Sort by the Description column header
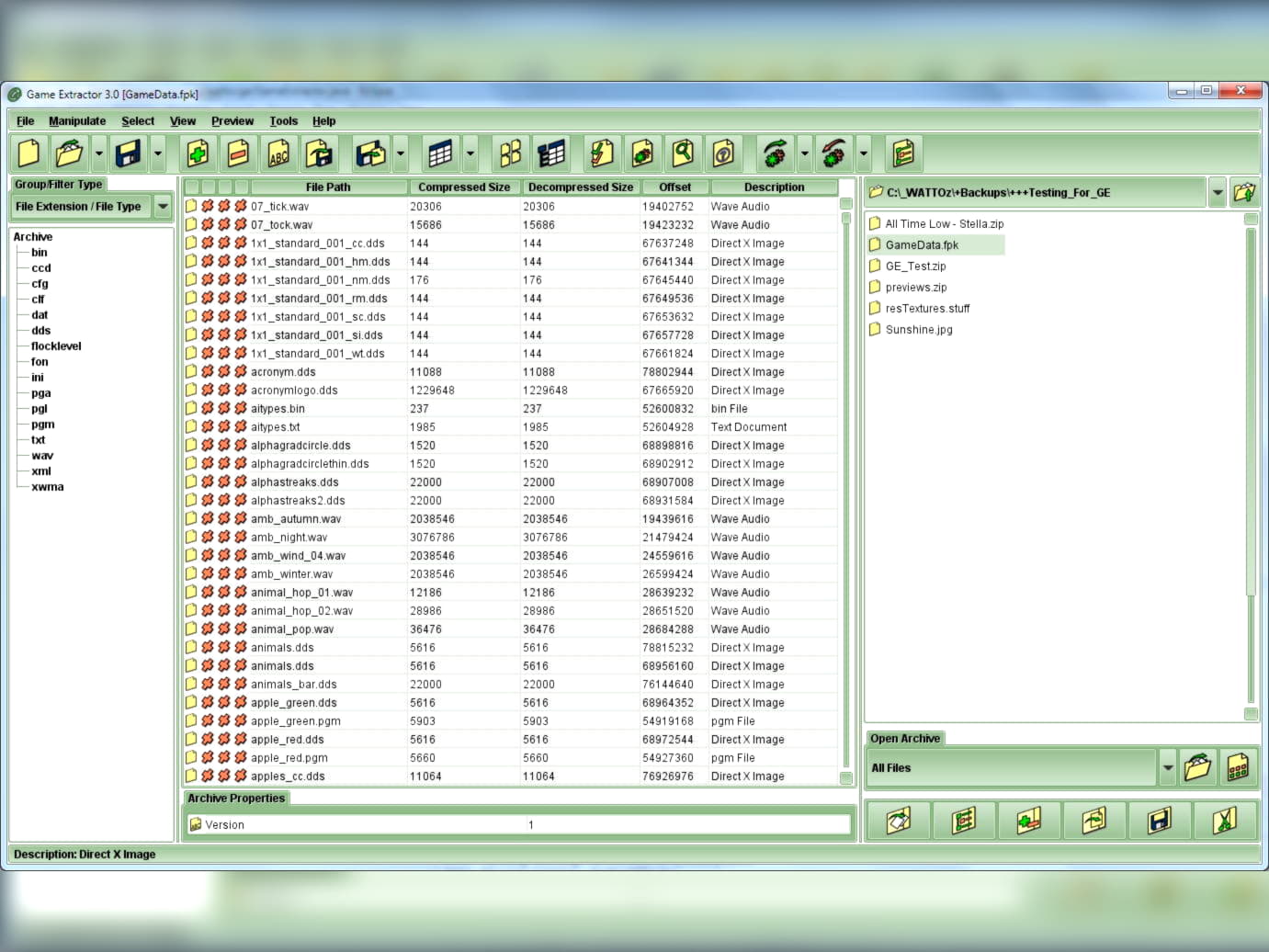 point(774,187)
